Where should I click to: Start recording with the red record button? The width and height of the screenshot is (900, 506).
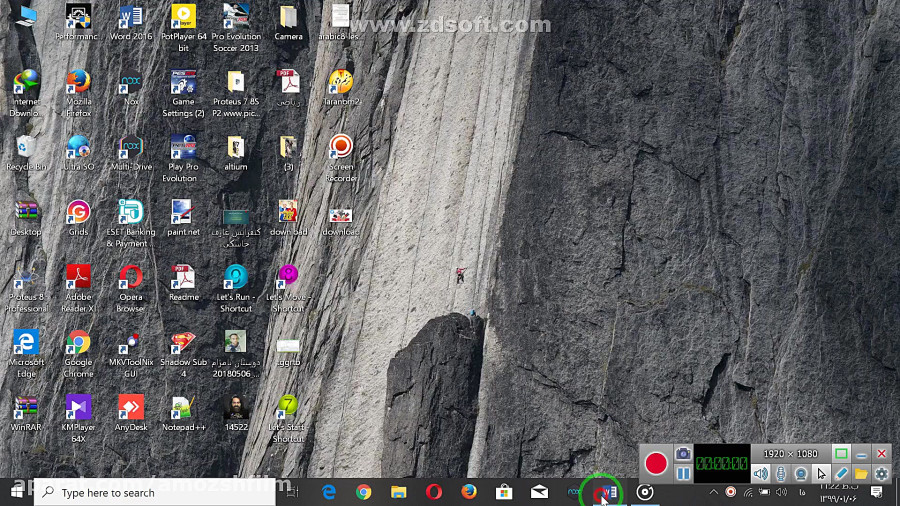[655, 464]
